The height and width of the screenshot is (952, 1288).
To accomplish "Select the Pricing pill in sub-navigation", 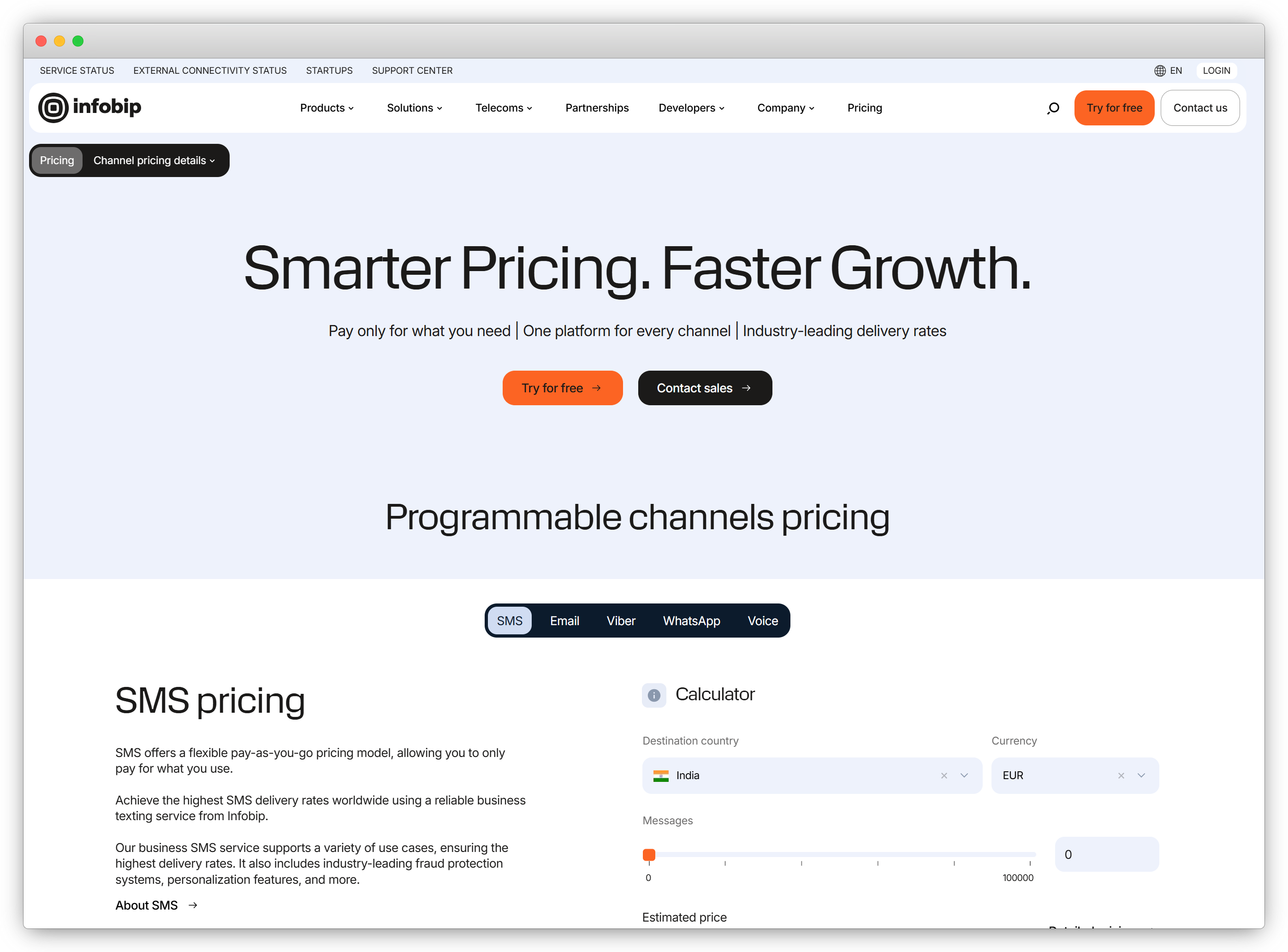I will tap(56, 160).
